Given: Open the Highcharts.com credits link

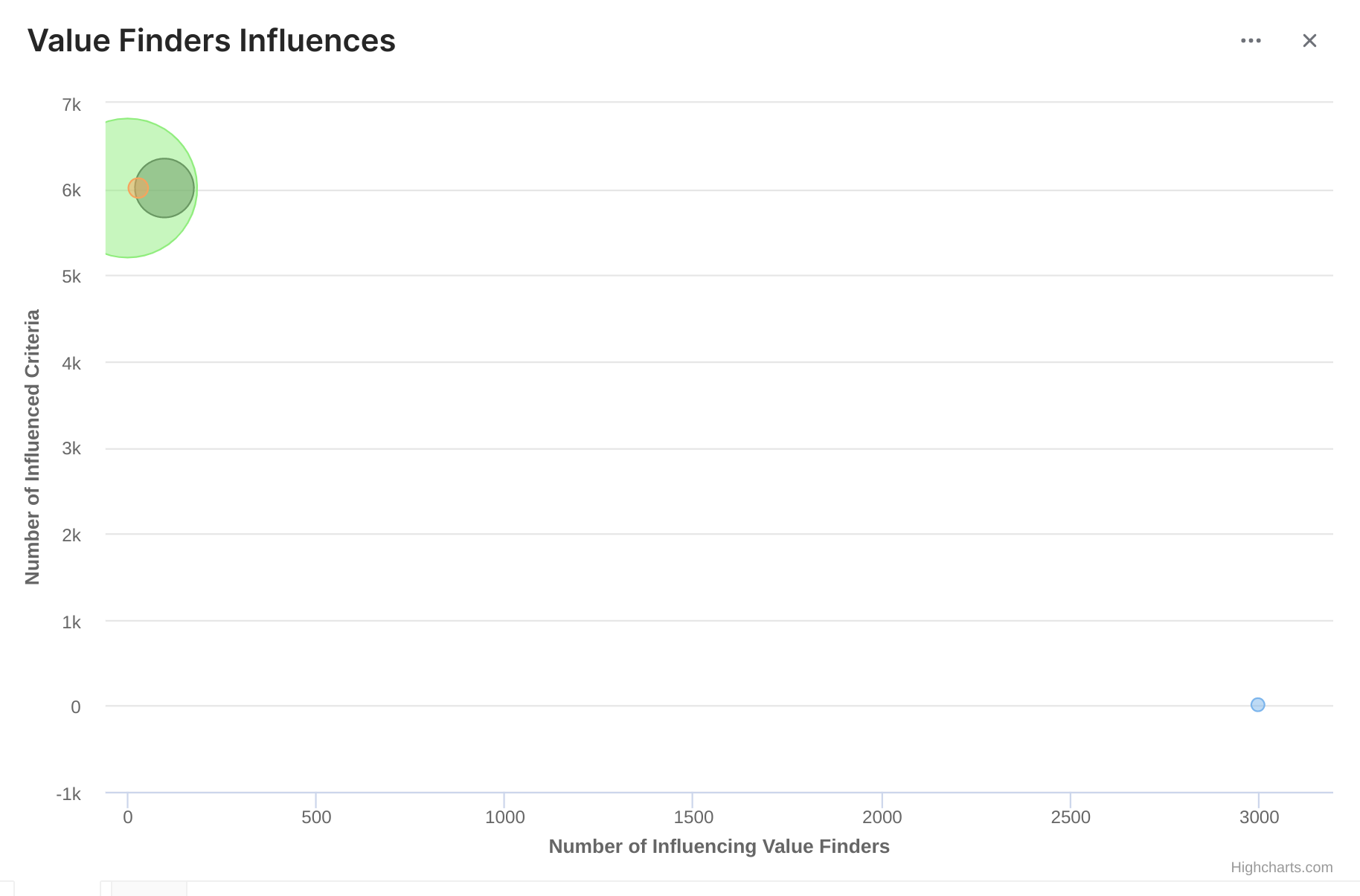Looking at the screenshot, I should pos(1281,867).
